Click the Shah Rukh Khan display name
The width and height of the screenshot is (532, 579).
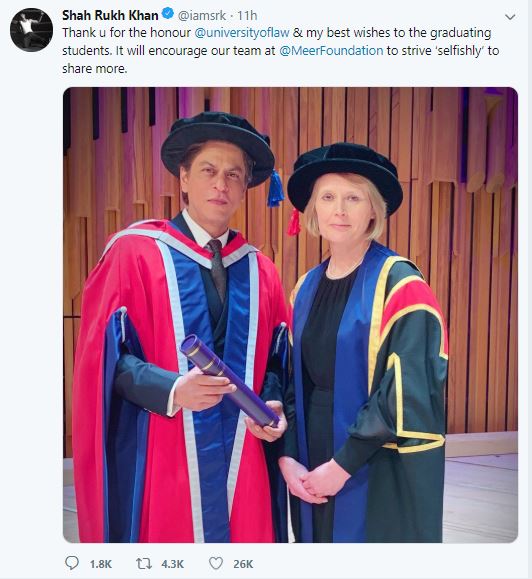pyautogui.click(x=110, y=15)
